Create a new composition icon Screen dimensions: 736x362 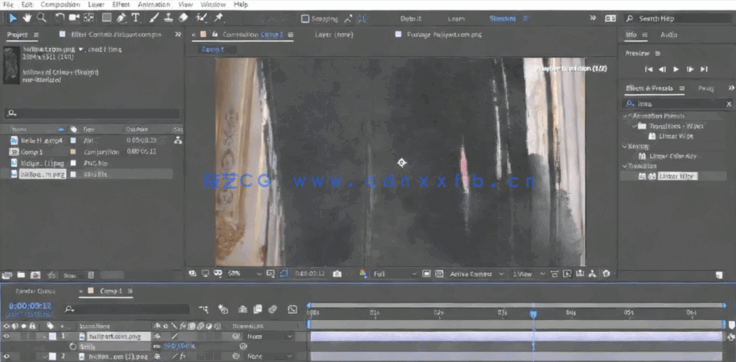pyautogui.click(x=36, y=275)
